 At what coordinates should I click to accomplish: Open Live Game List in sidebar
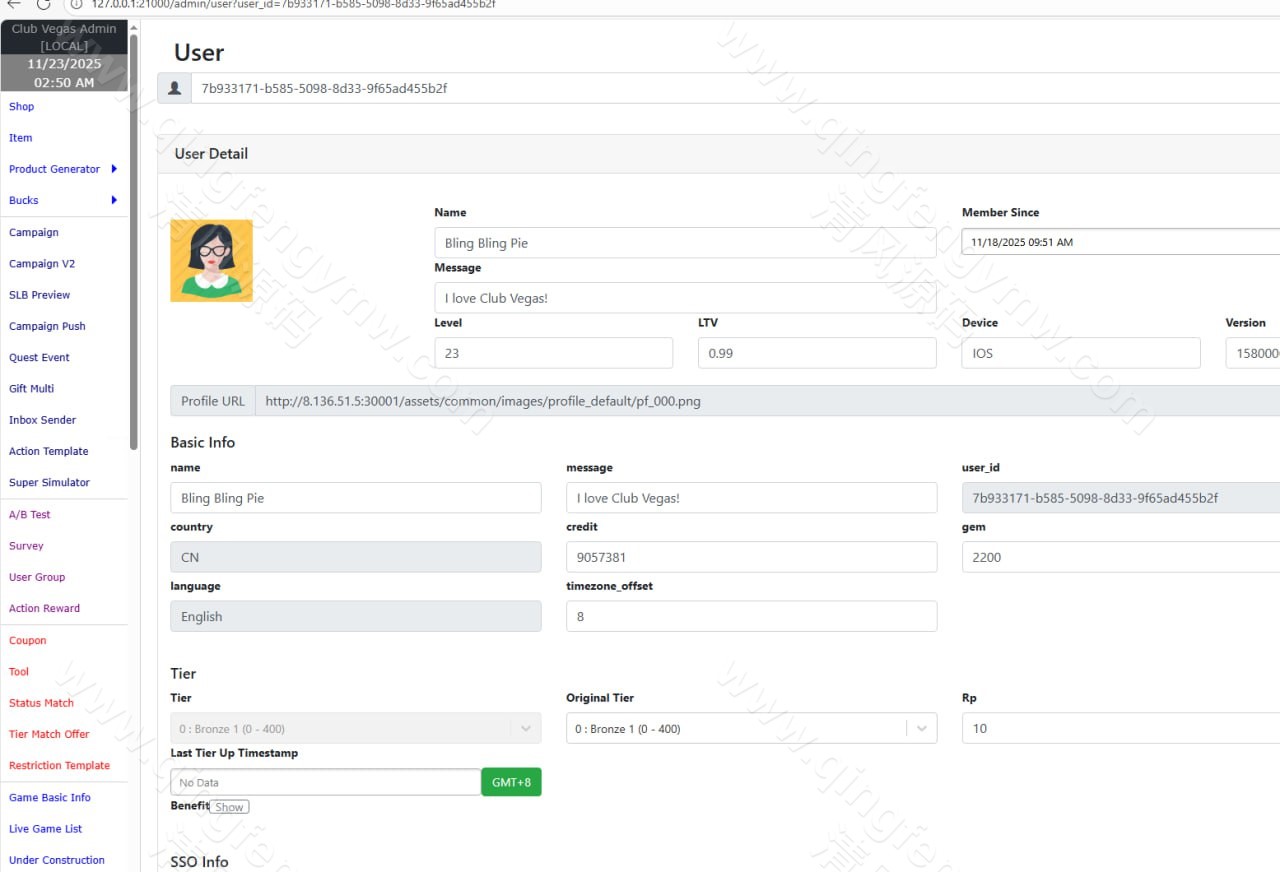[x=45, y=829]
